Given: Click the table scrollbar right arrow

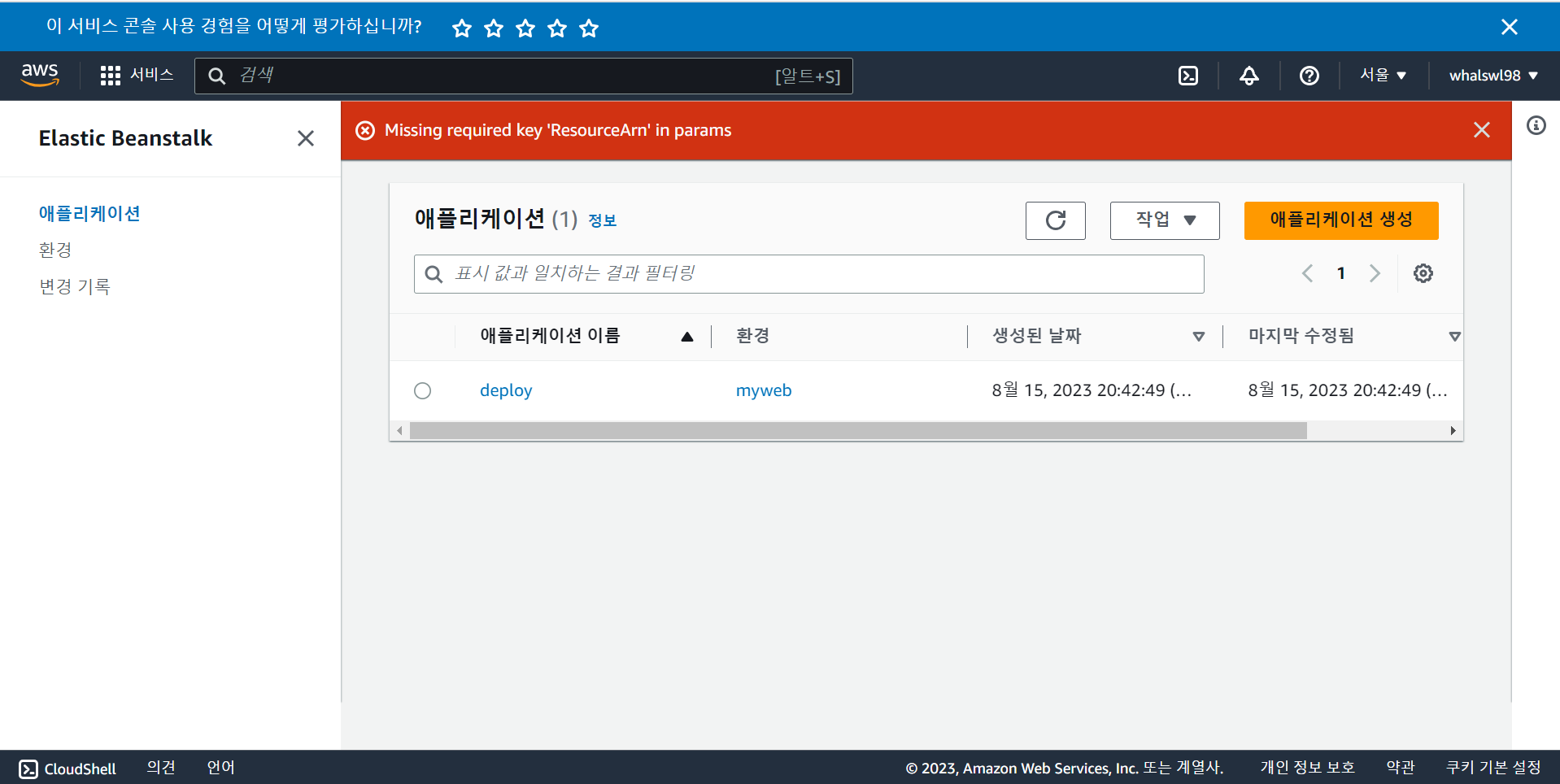Looking at the screenshot, I should pos(1453,431).
